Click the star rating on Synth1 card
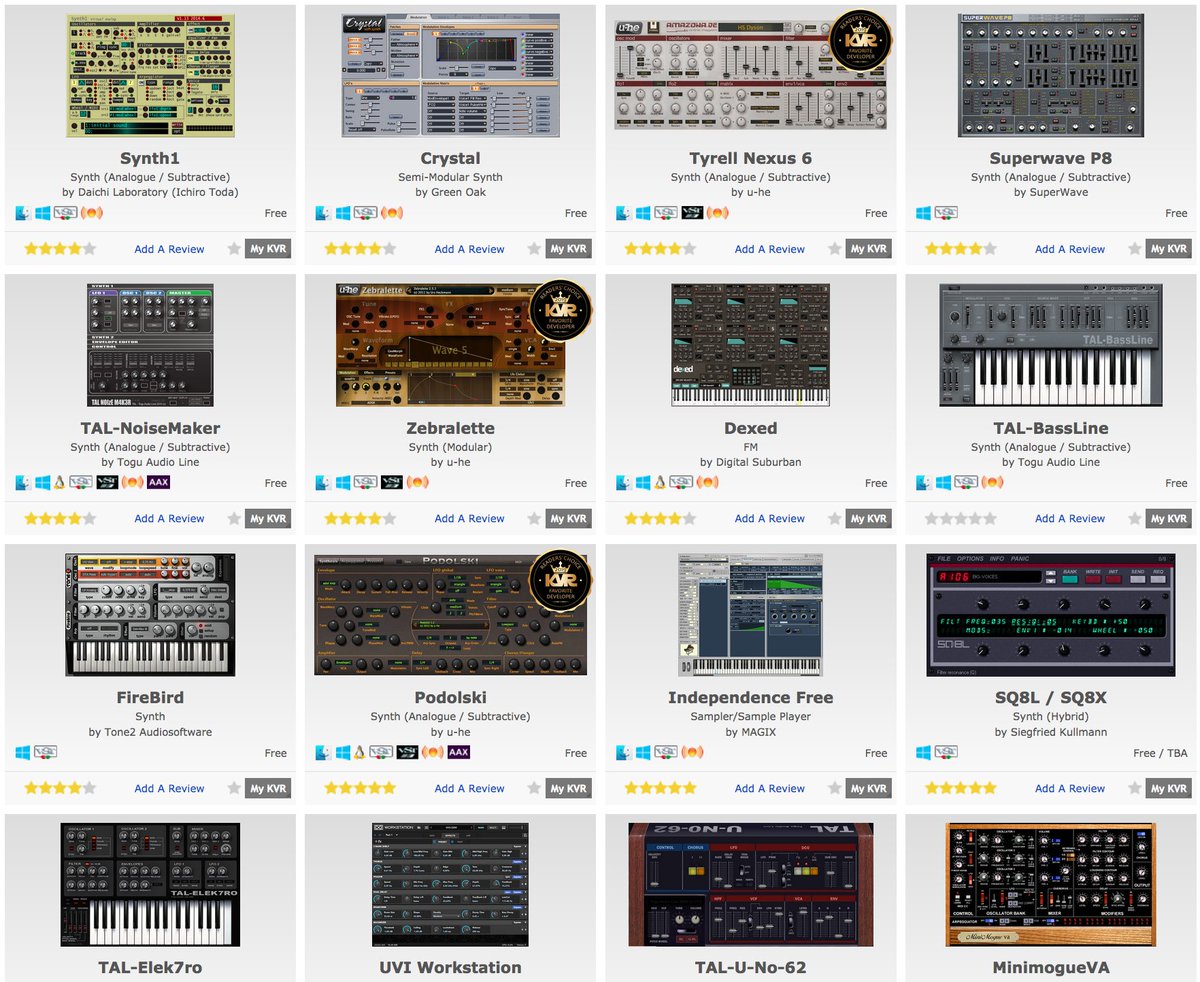Image resolution: width=1200 pixels, height=982 pixels. point(60,249)
